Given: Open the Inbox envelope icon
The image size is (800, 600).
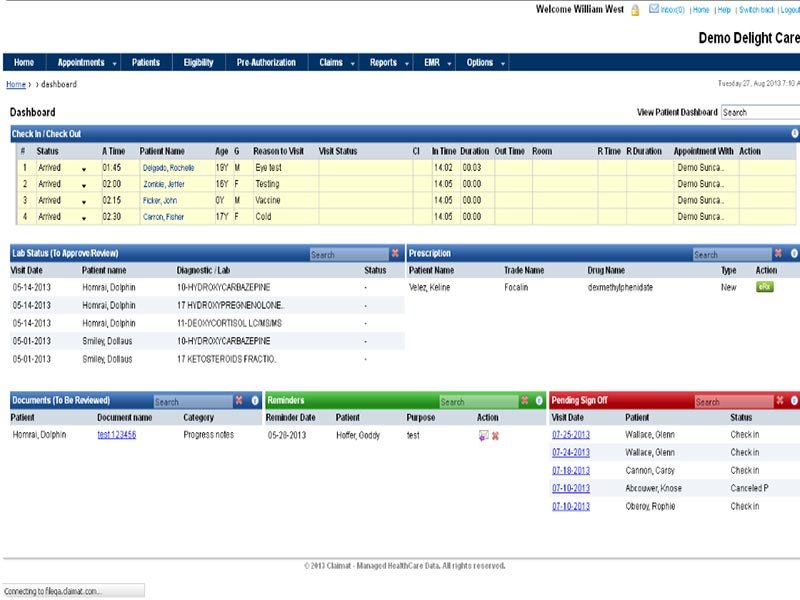Looking at the screenshot, I should [654, 9].
